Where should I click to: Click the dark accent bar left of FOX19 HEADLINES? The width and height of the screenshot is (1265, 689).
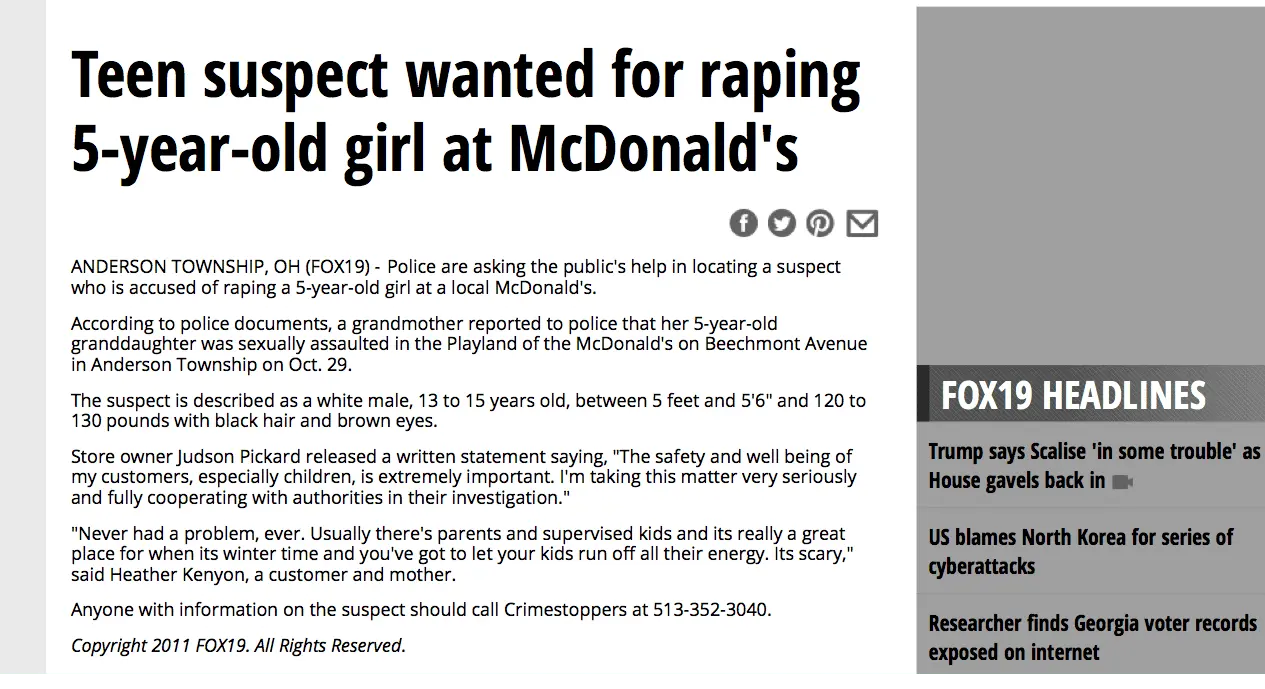(x=923, y=394)
